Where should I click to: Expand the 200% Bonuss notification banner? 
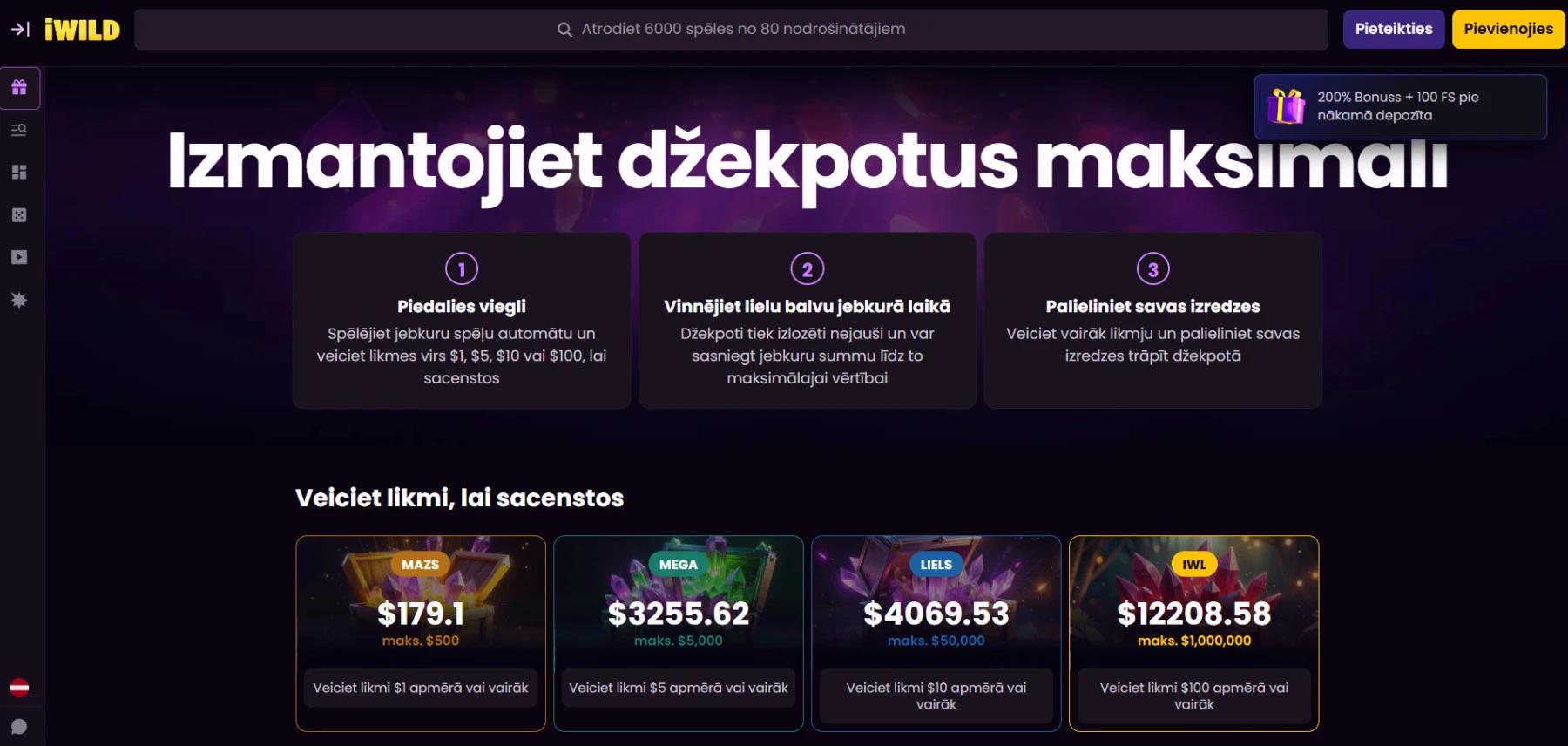coord(1399,106)
